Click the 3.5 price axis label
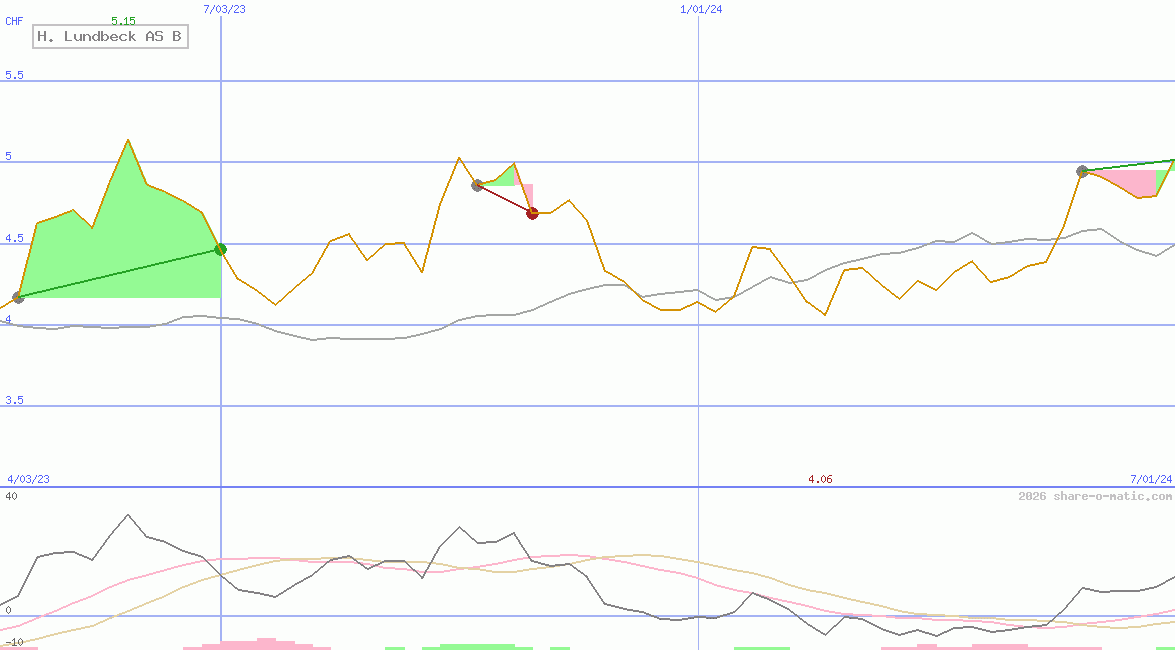This screenshot has height=650, width=1175. [14, 400]
